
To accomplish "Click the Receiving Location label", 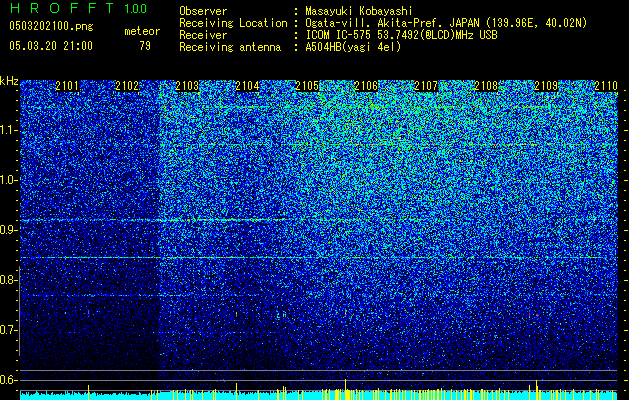I will point(233,23).
